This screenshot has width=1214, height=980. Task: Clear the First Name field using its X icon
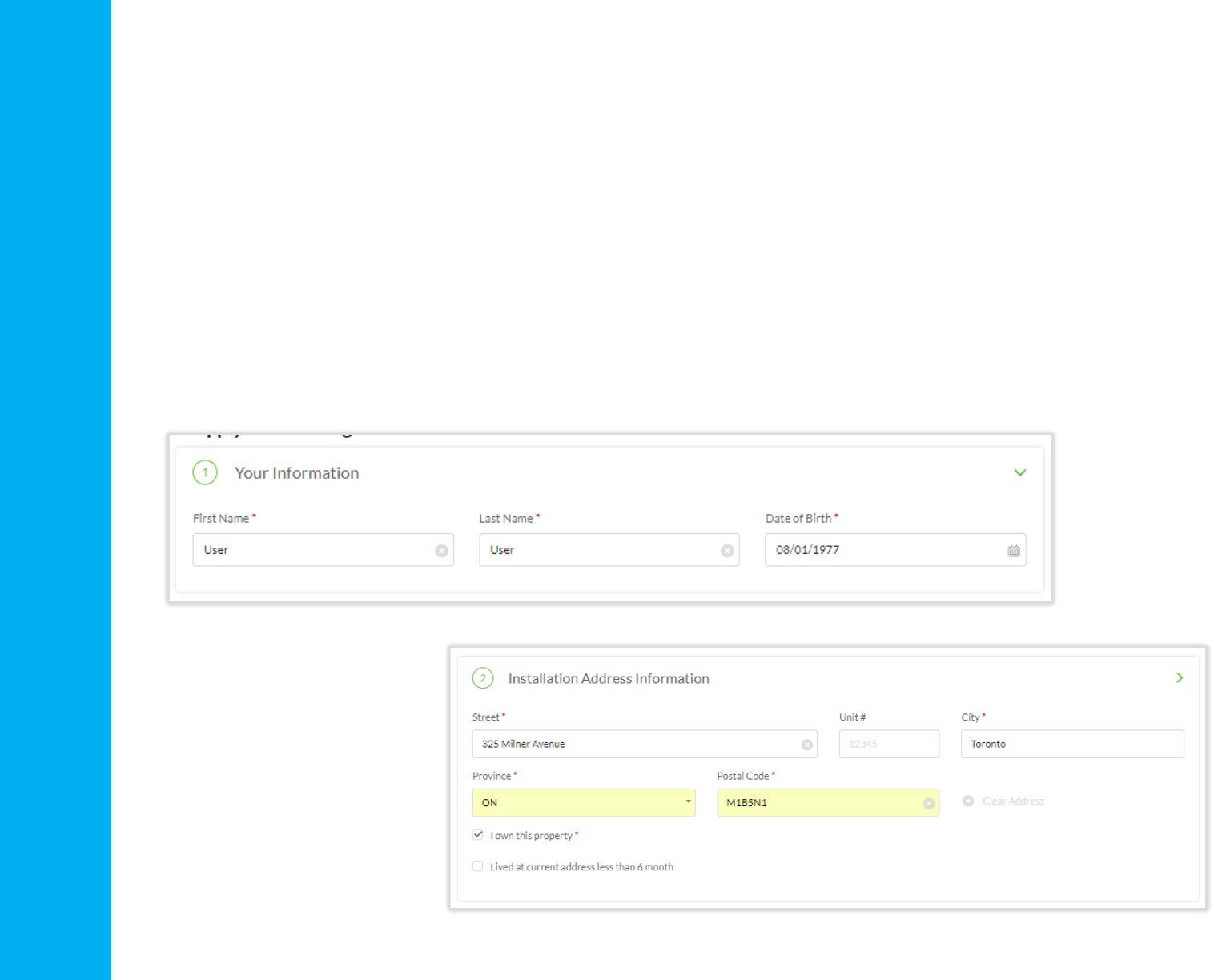click(441, 551)
